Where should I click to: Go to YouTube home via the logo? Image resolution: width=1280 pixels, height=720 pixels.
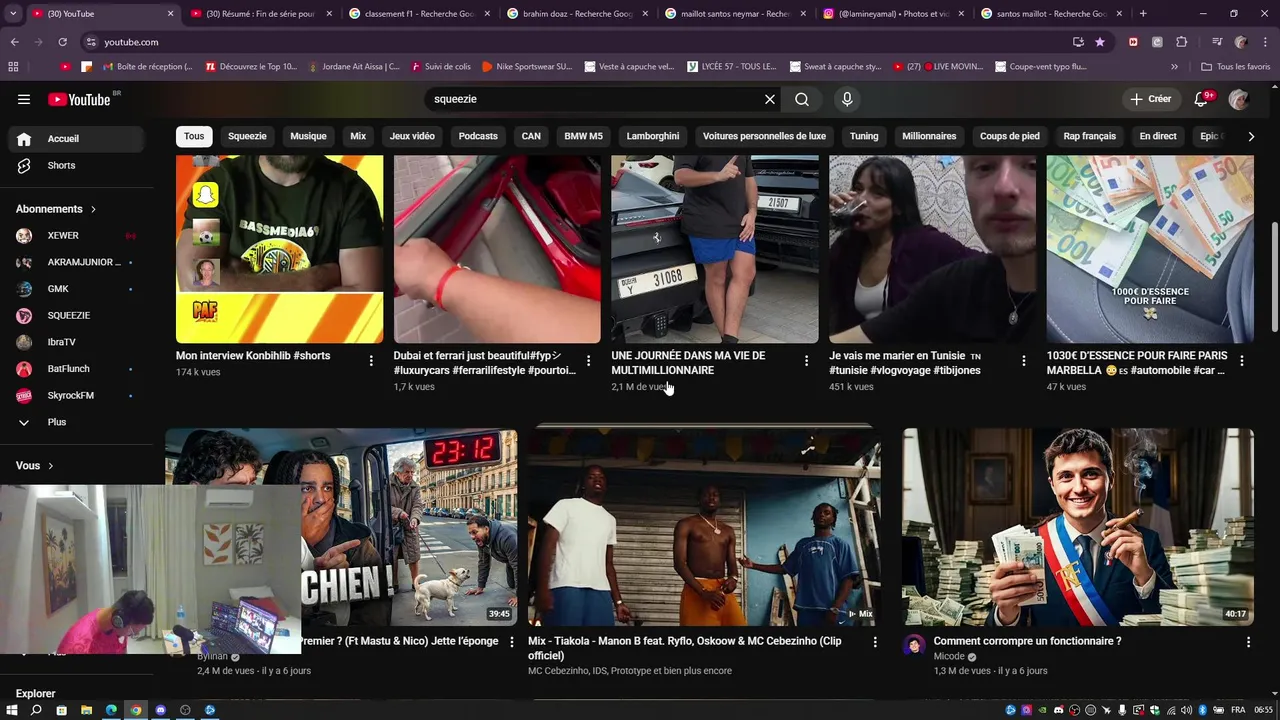pos(79,99)
